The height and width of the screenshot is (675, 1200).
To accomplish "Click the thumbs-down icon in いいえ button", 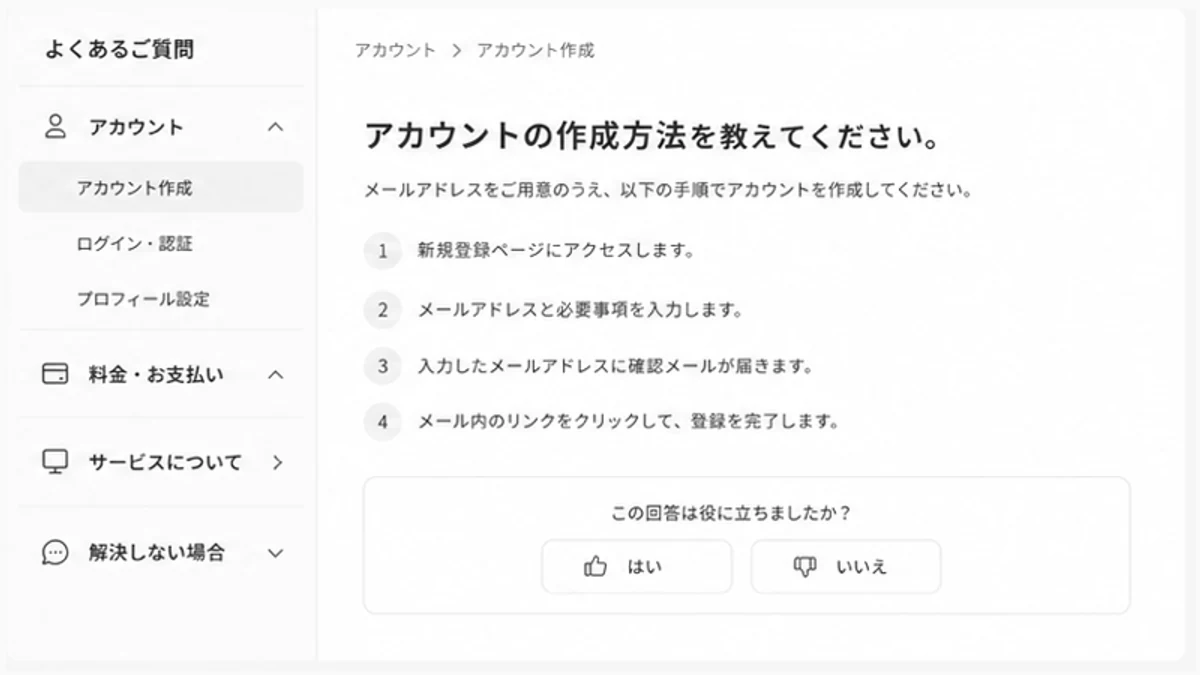I will coord(805,567).
